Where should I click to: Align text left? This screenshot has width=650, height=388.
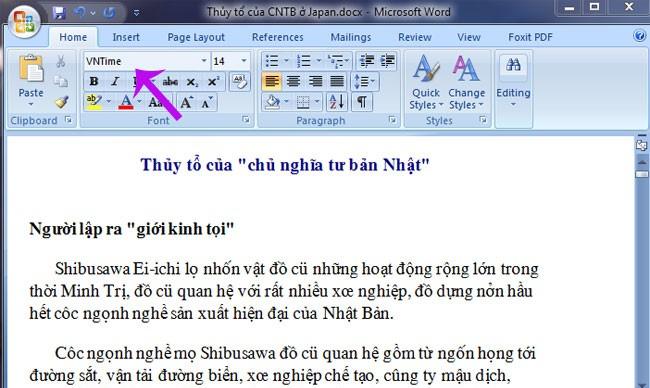pyautogui.click(x=272, y=81)
